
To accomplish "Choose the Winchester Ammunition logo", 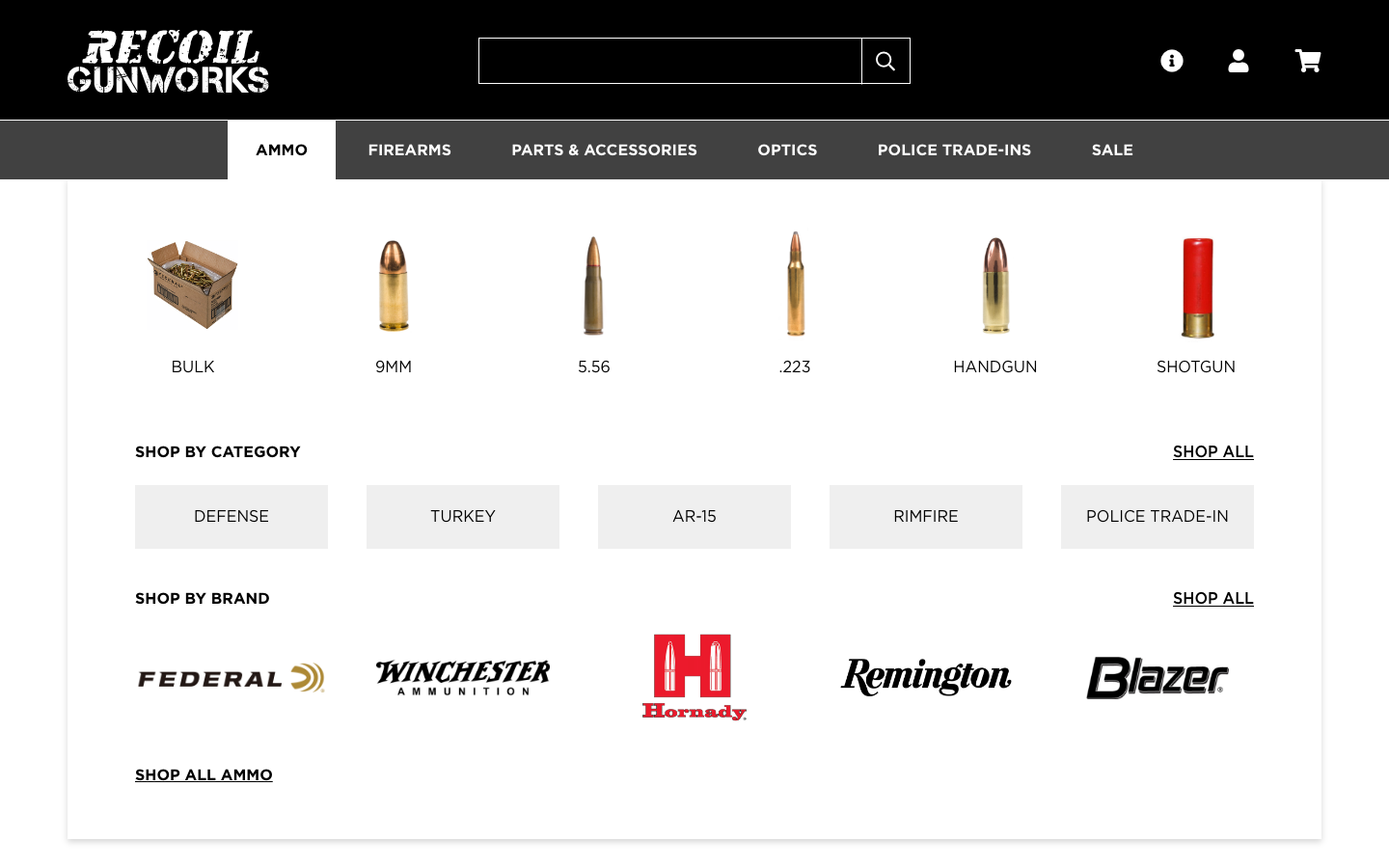I will pyautogui.click(x=463, y=677).
